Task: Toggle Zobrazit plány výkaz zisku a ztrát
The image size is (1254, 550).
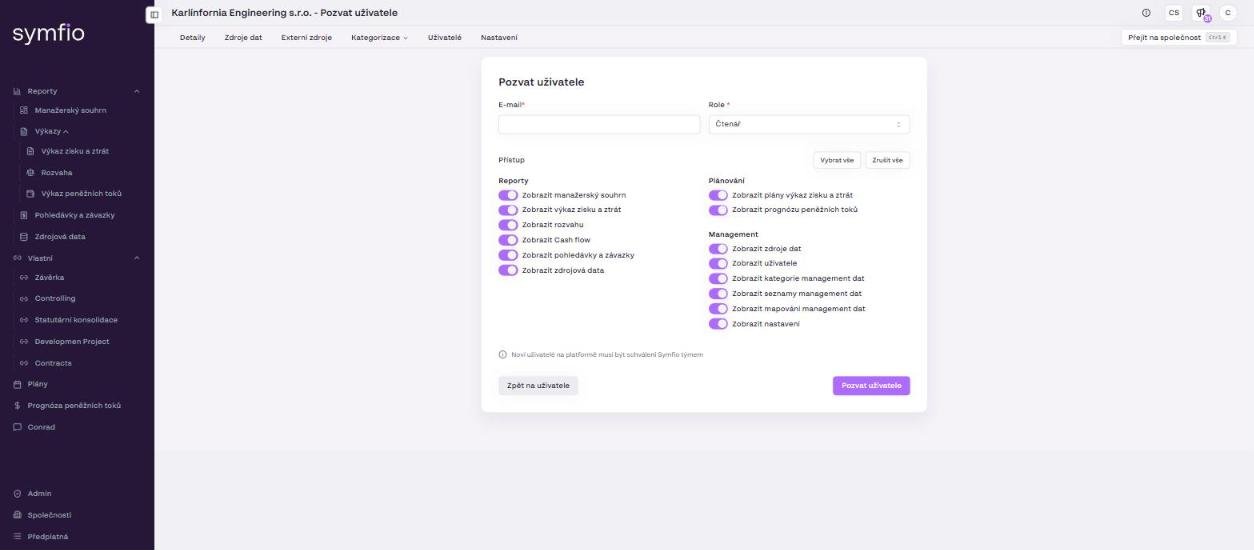Action: [718, 195]
